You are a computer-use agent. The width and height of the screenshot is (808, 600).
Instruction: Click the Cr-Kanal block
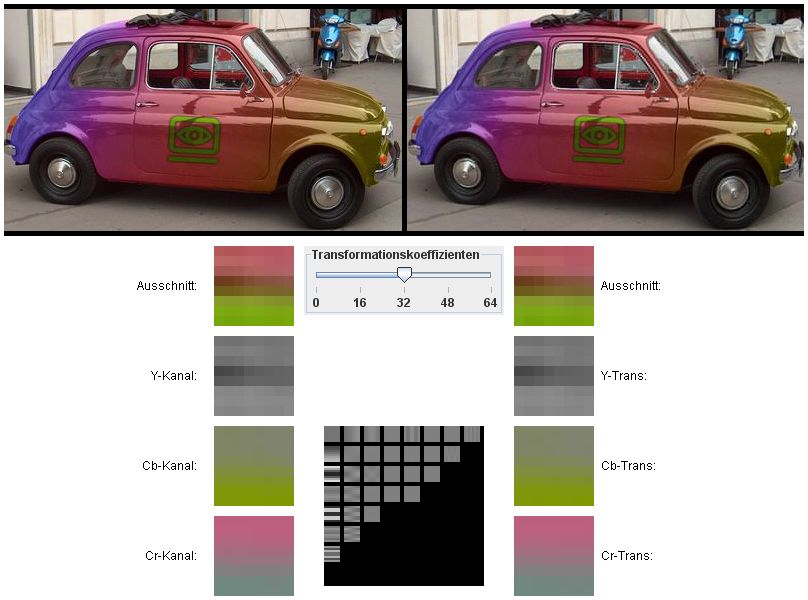(x=254, y=556)
